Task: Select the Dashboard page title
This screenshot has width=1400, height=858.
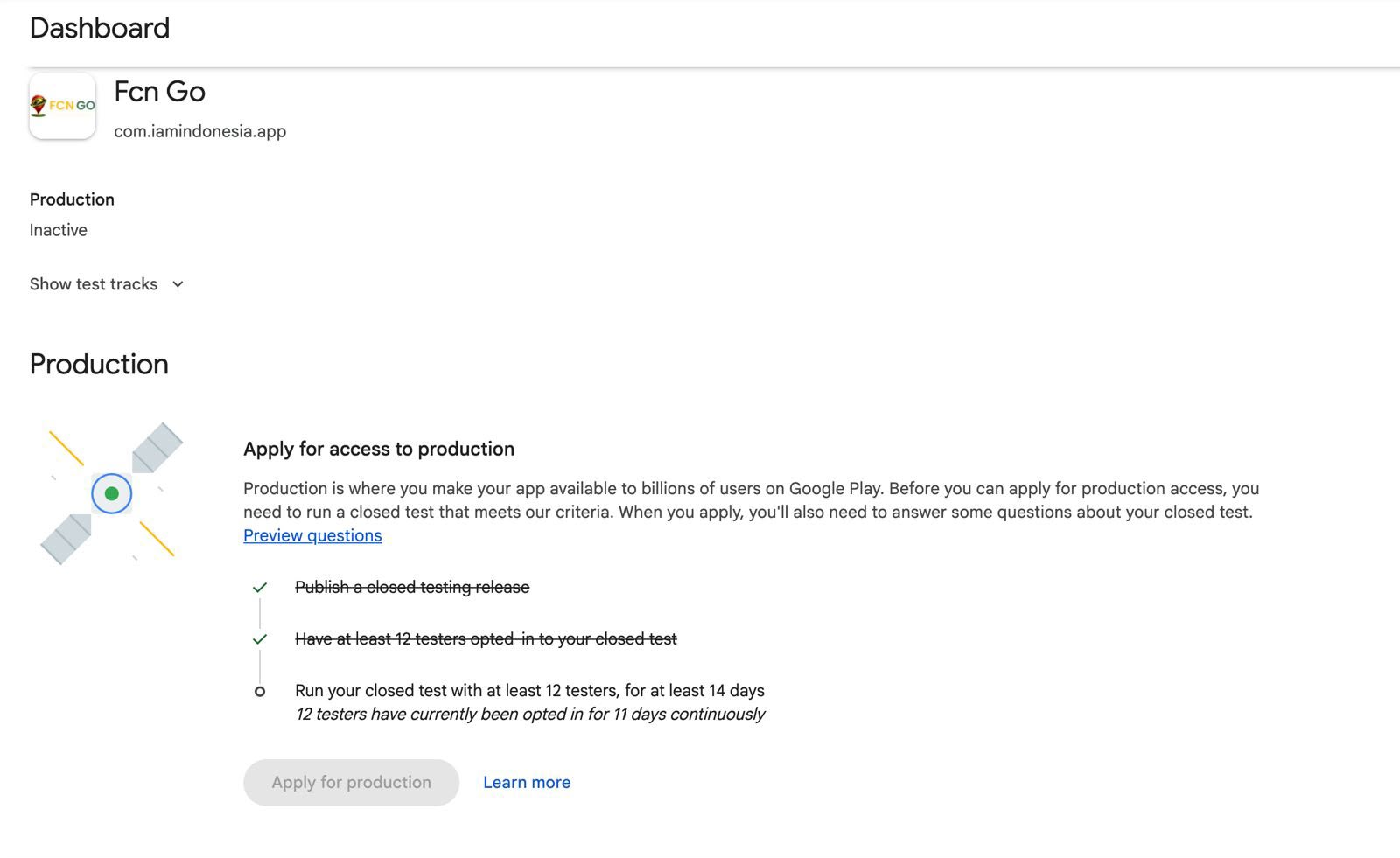Action: (100, 28)
